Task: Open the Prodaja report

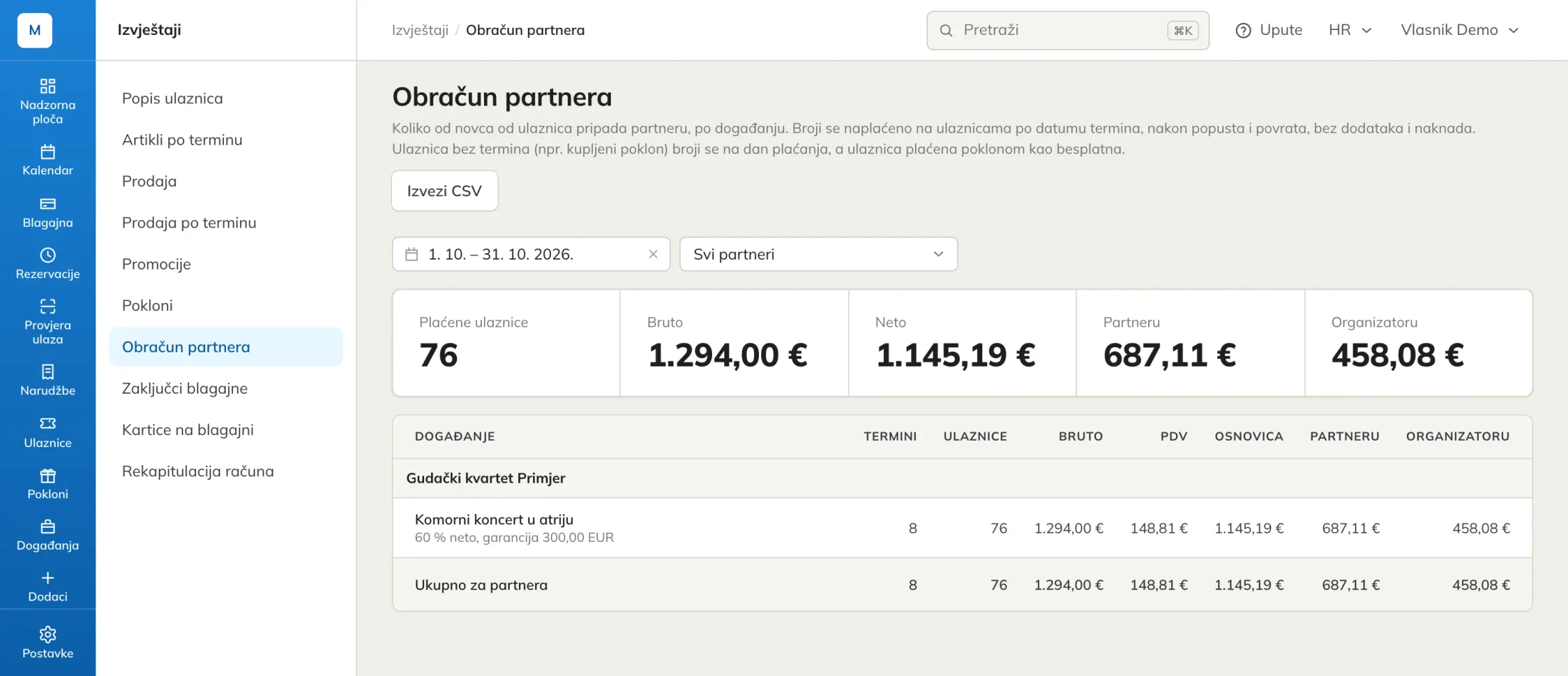Action: [x=226, y=181]
